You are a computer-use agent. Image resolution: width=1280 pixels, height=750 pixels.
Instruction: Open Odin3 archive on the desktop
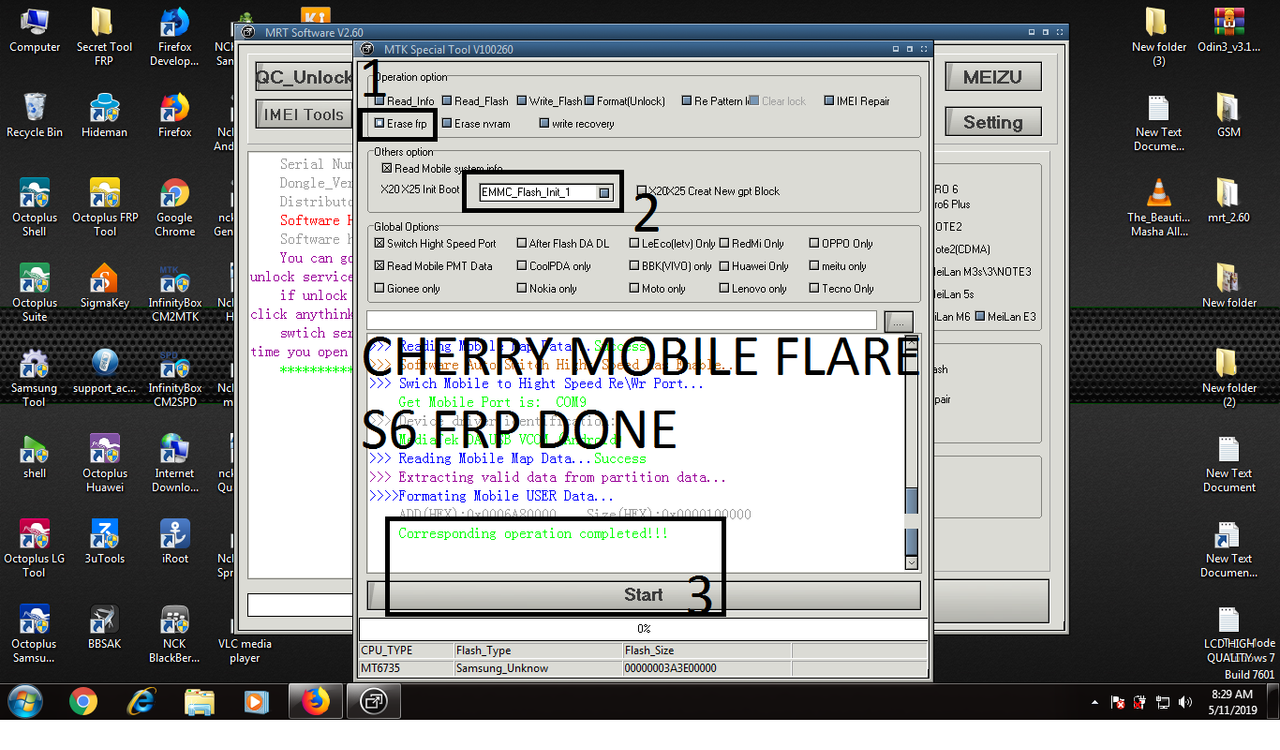[x=1228, y=29]
